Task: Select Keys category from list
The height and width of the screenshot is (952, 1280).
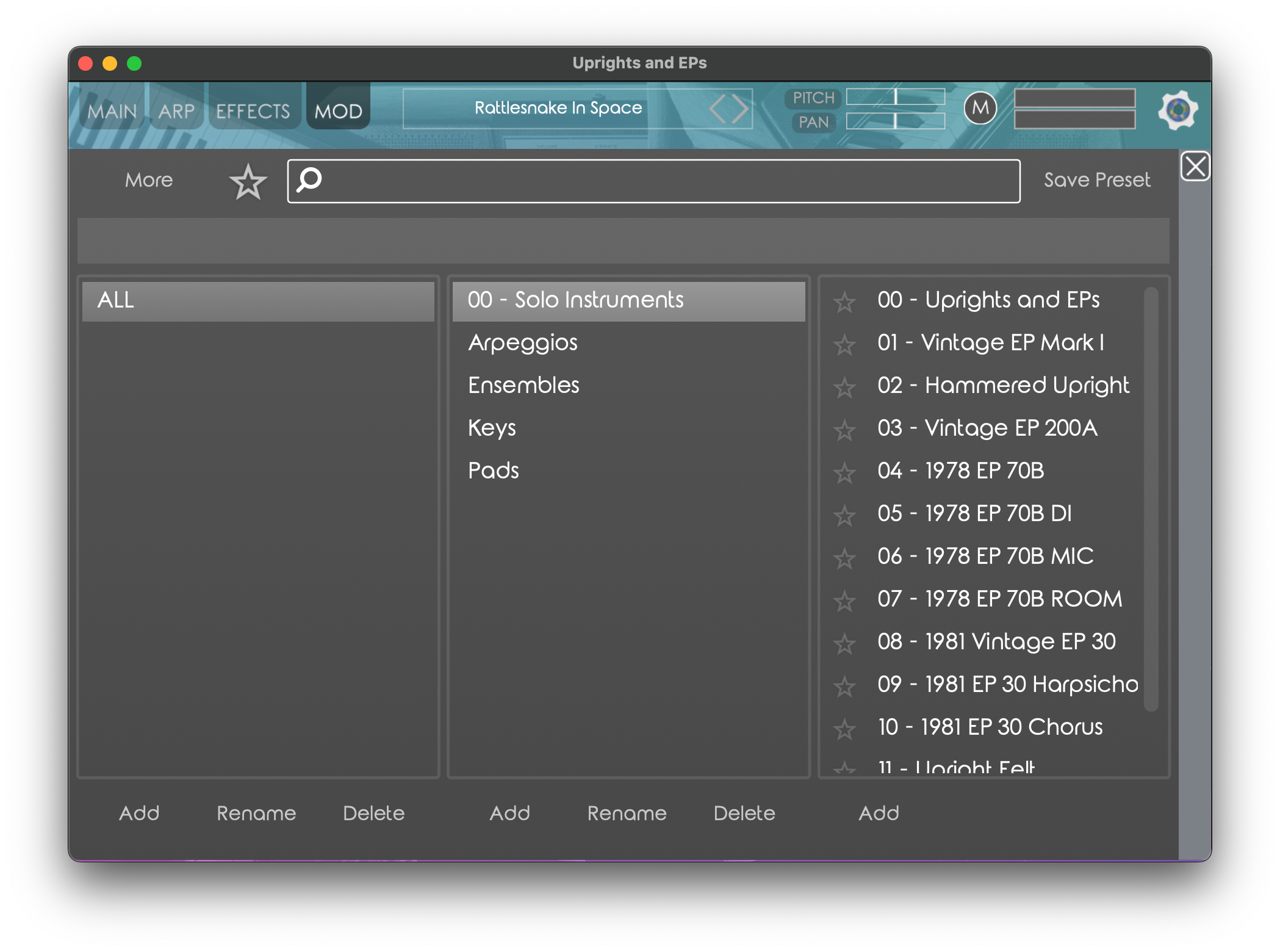Action: tap(490, 427)
